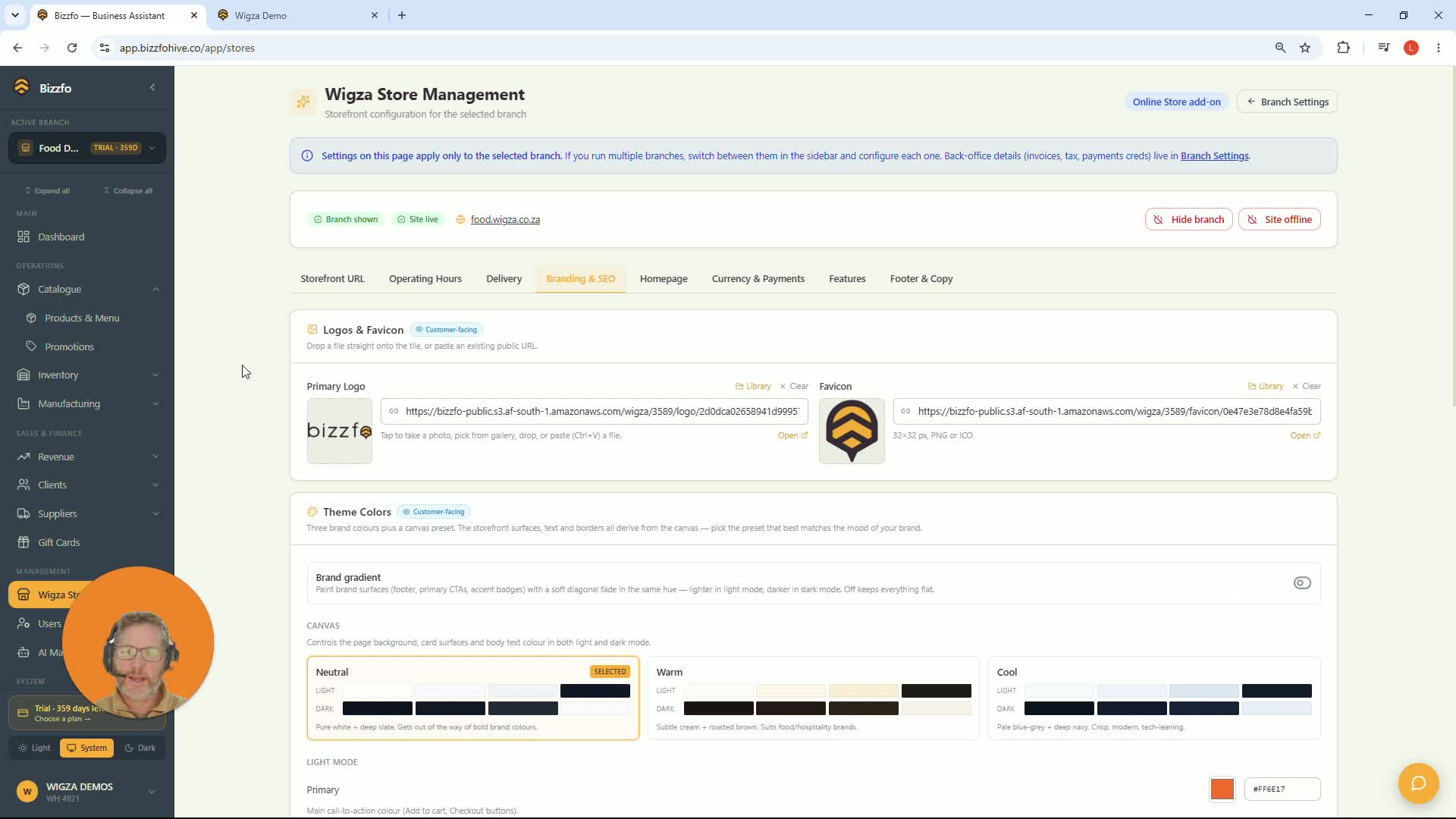Viewport: 1456px width, 819px height.
Task: Click the browser extensions puzzle icon
Action: [x=1343, y=48]
